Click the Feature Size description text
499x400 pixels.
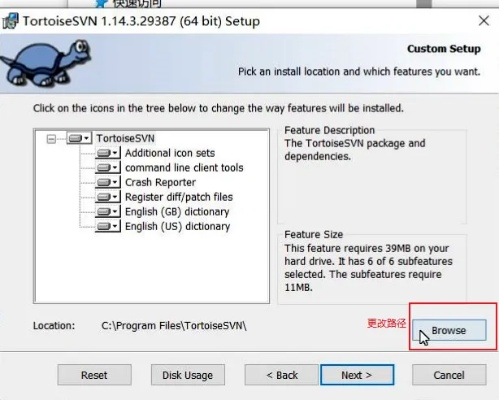point(368,268)
